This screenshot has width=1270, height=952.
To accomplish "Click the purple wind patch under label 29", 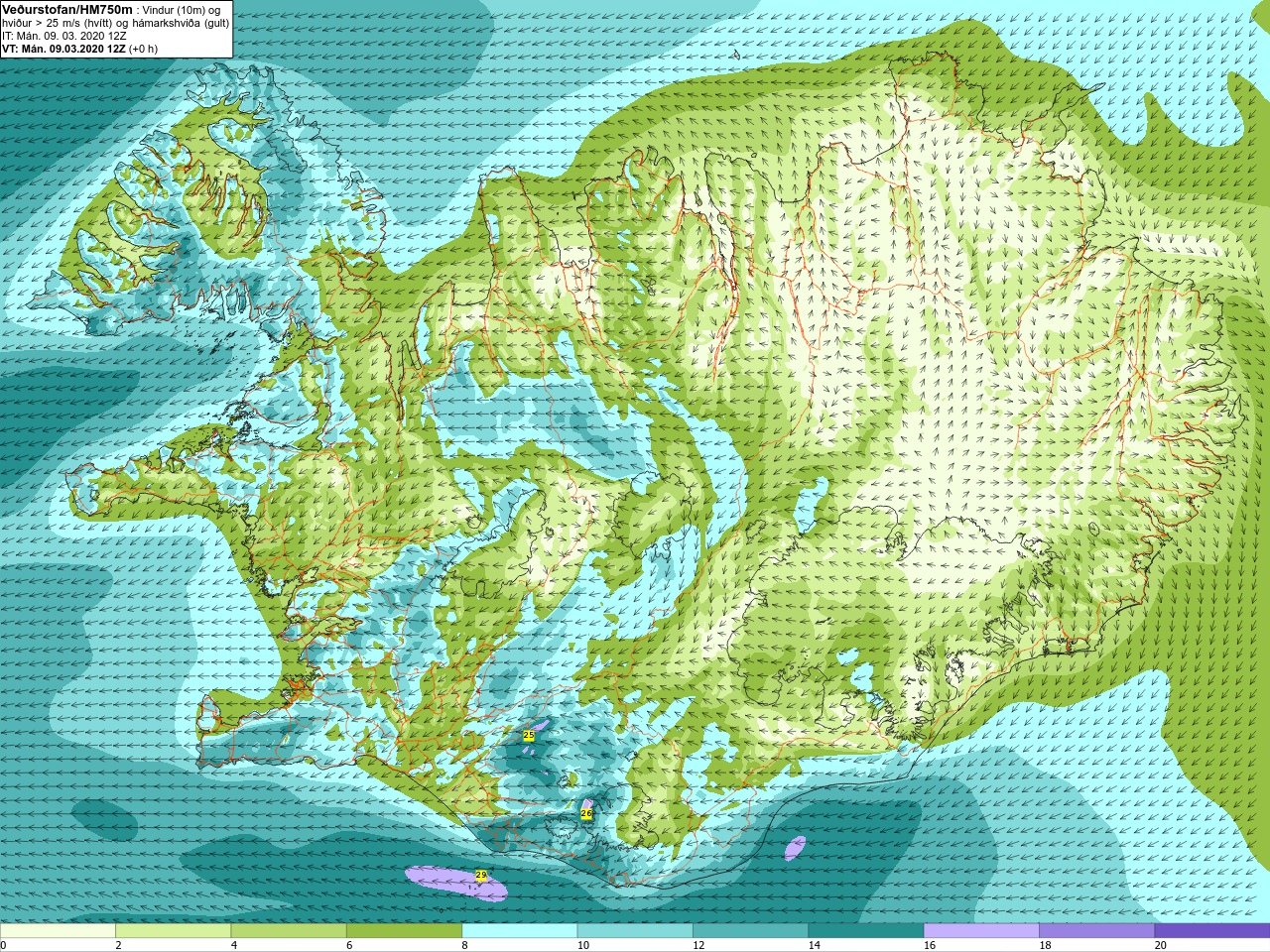I will pyautogui.click(x=456, y=883).
